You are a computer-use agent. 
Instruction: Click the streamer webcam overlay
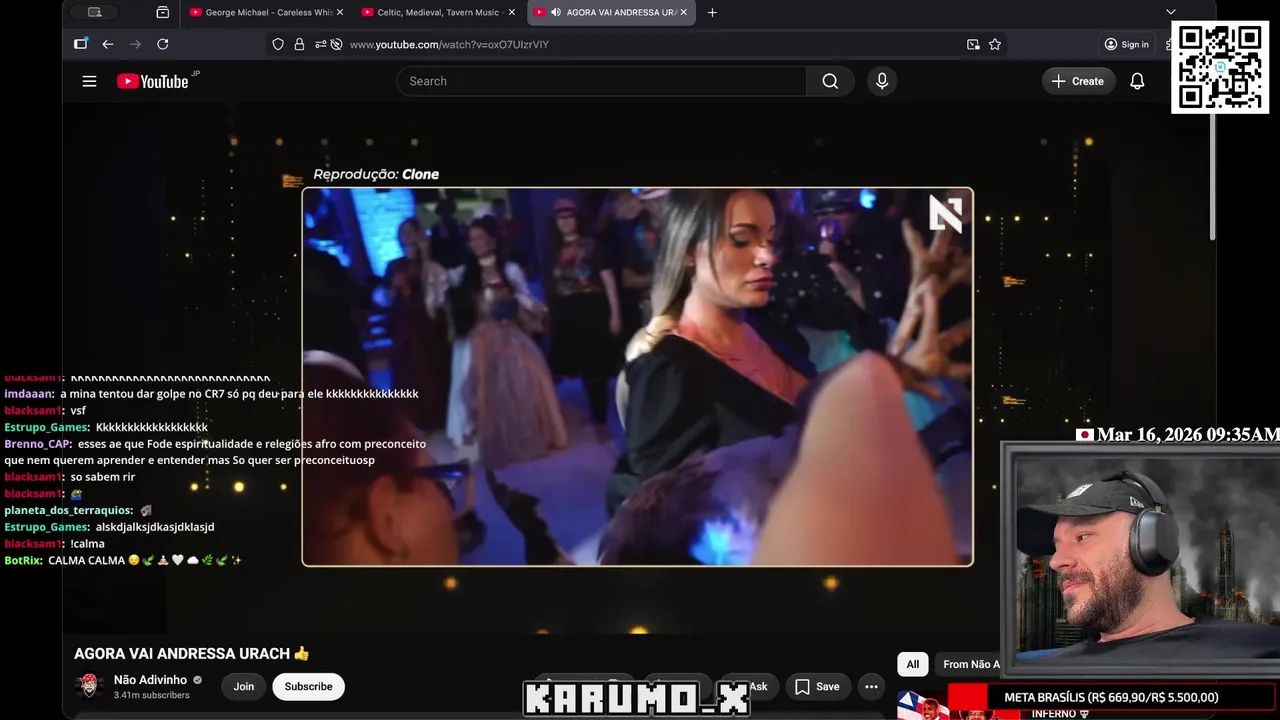click(1141, 560)
